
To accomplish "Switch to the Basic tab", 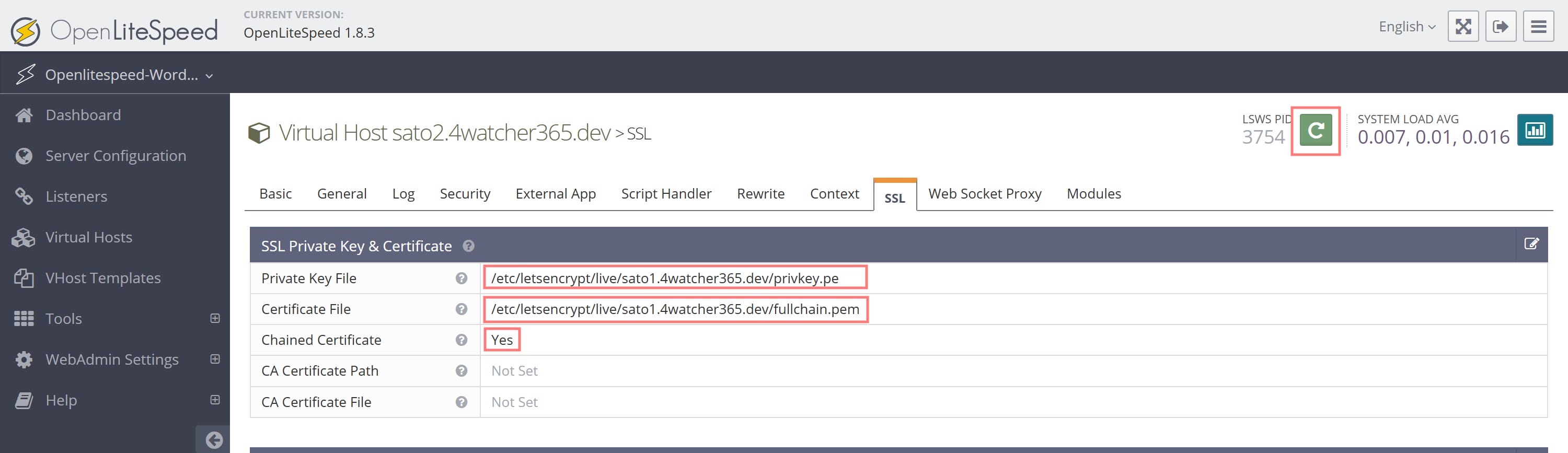I will click(x=275, y=194).
